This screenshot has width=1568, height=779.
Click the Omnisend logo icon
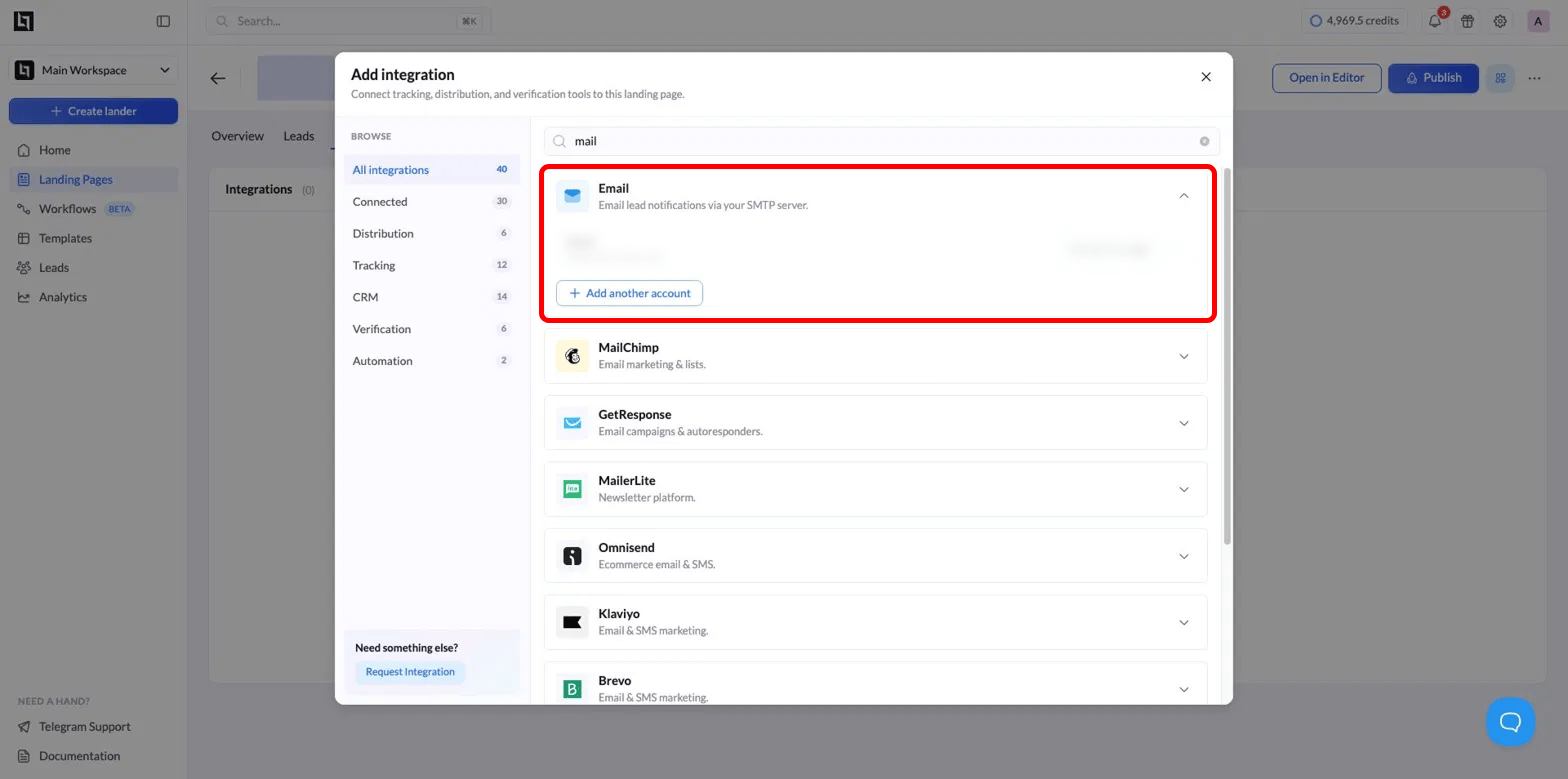(x=572, y=556)
